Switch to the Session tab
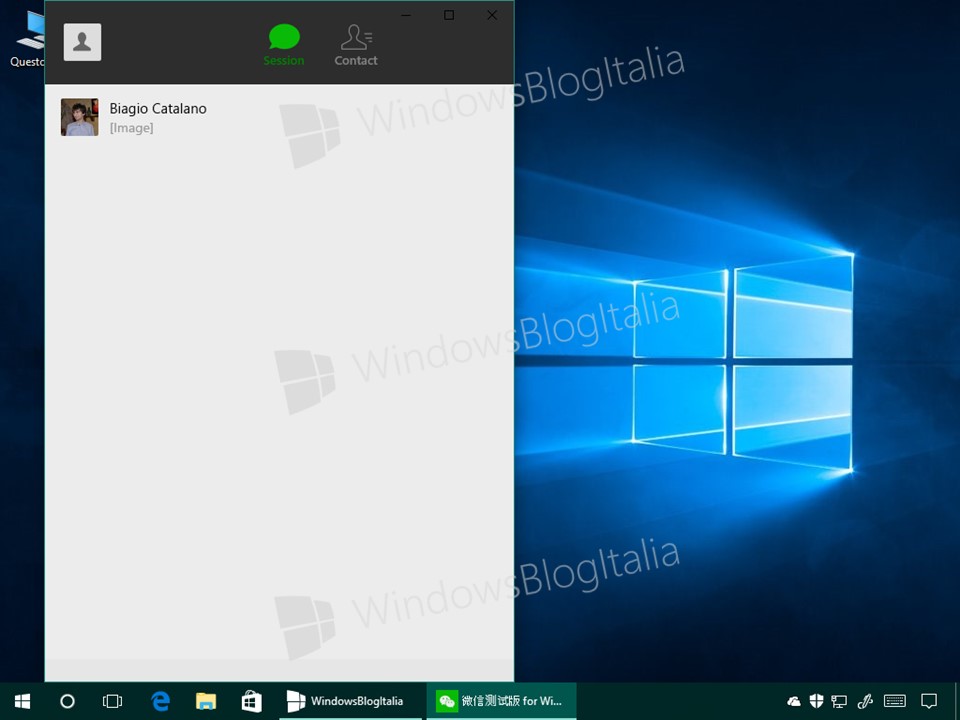This screenshot has width=960, height=720. pos(283,45)
